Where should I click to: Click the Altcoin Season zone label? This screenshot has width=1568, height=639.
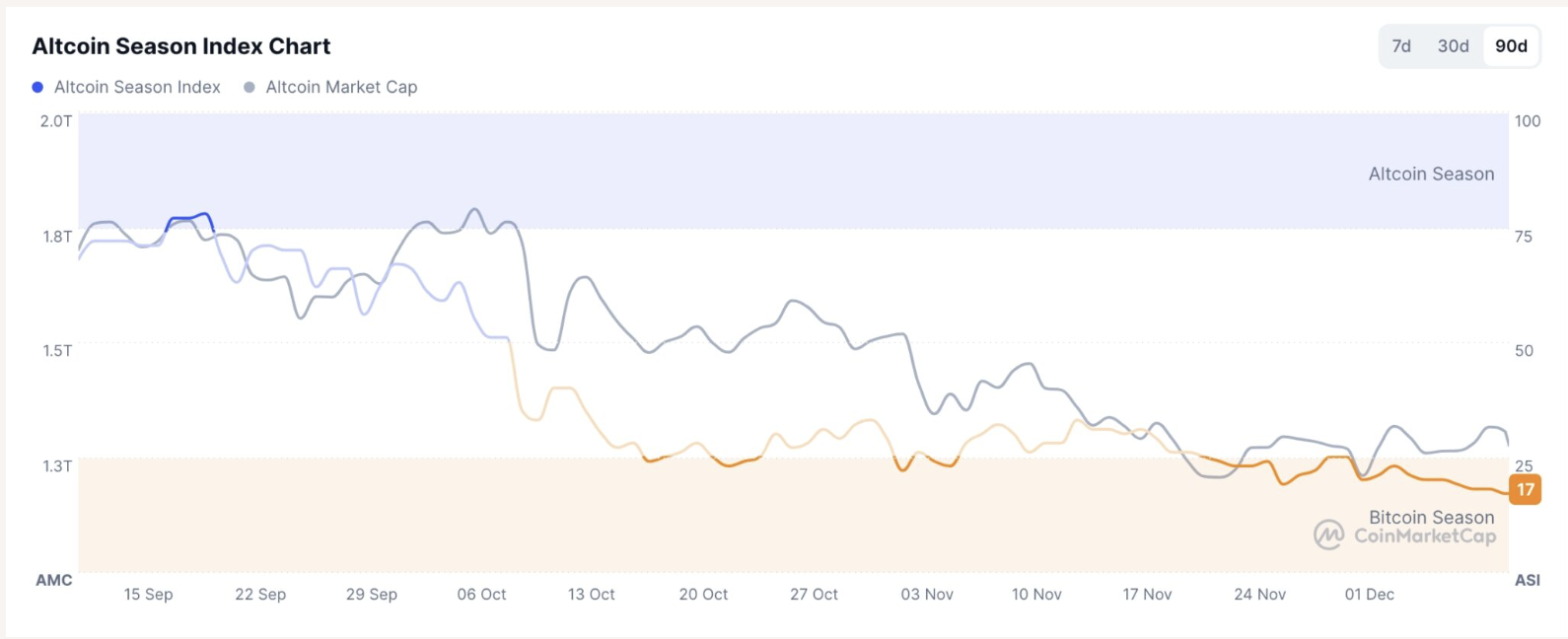1431,174
